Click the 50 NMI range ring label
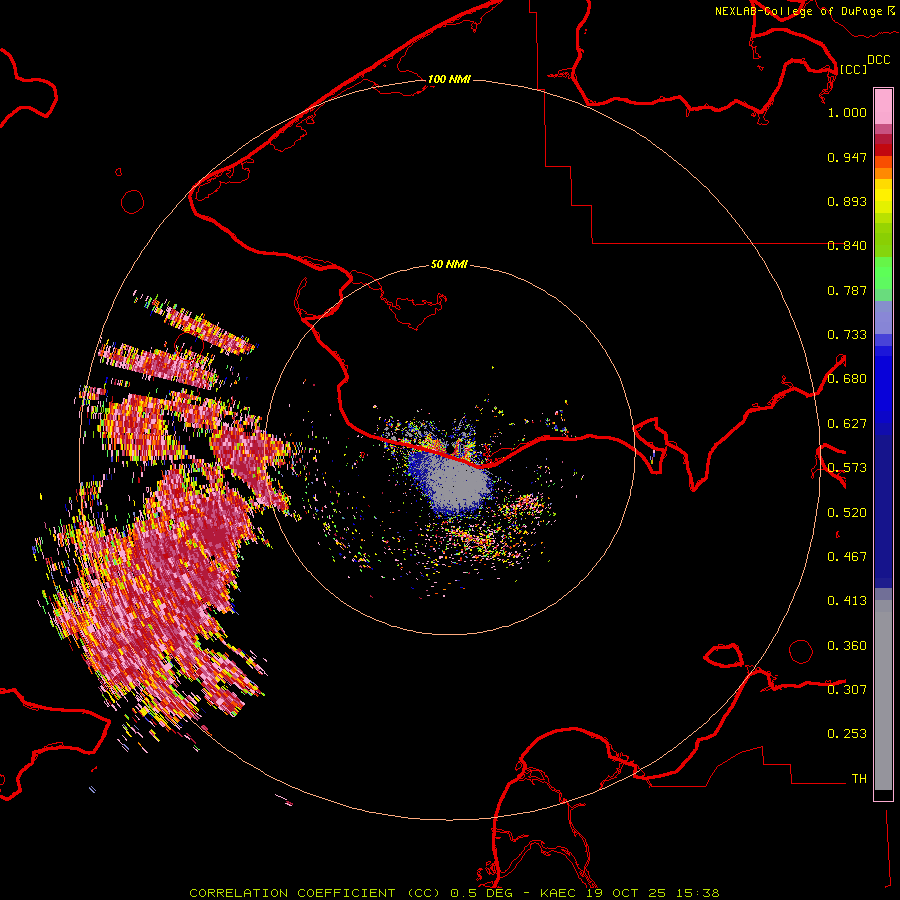 [449, 264]
